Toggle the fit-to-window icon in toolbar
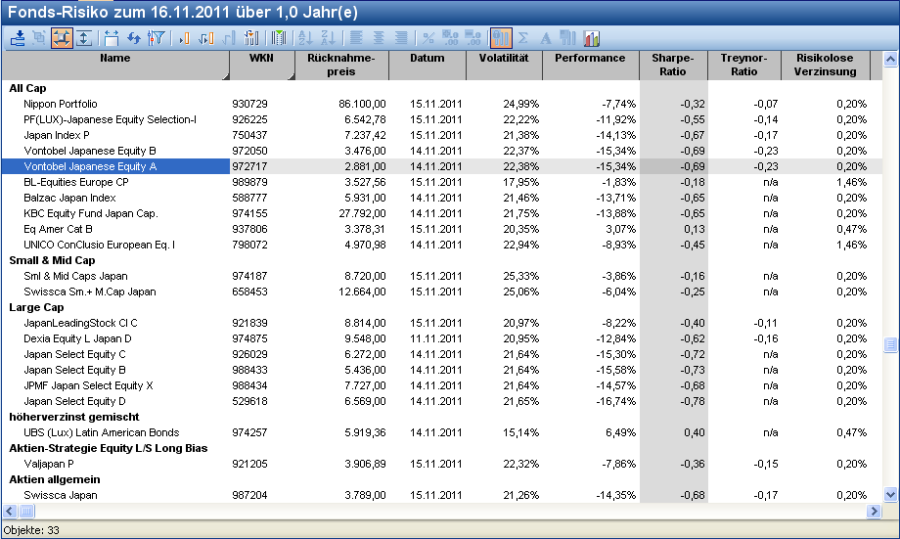This screenshot has height=539, width=900. pos(62,38)
